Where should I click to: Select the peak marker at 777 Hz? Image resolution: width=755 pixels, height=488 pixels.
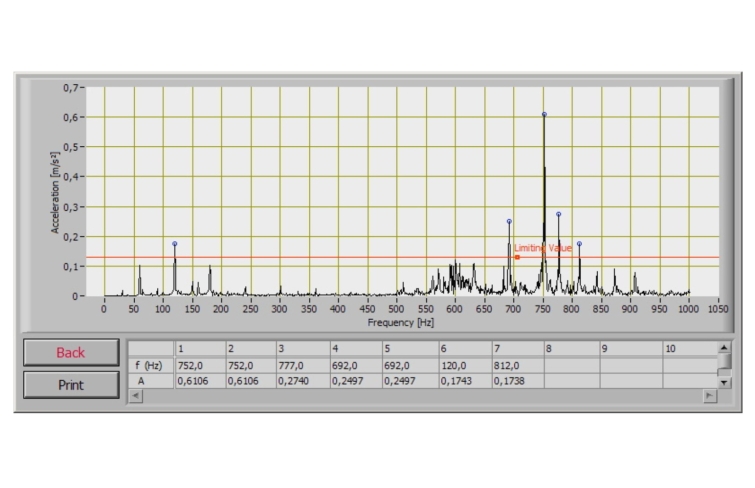tap(558, 214)
